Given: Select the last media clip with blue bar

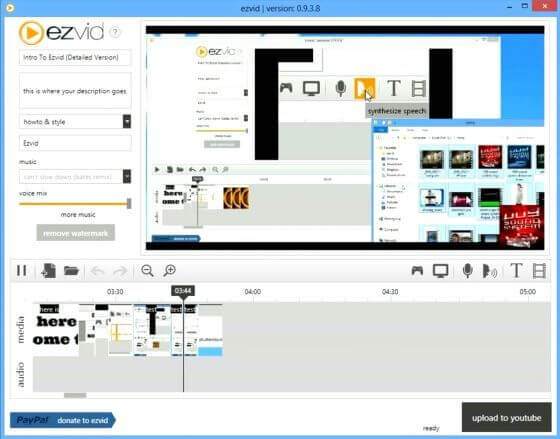Looking at the screenshot, I should [210, 330].
